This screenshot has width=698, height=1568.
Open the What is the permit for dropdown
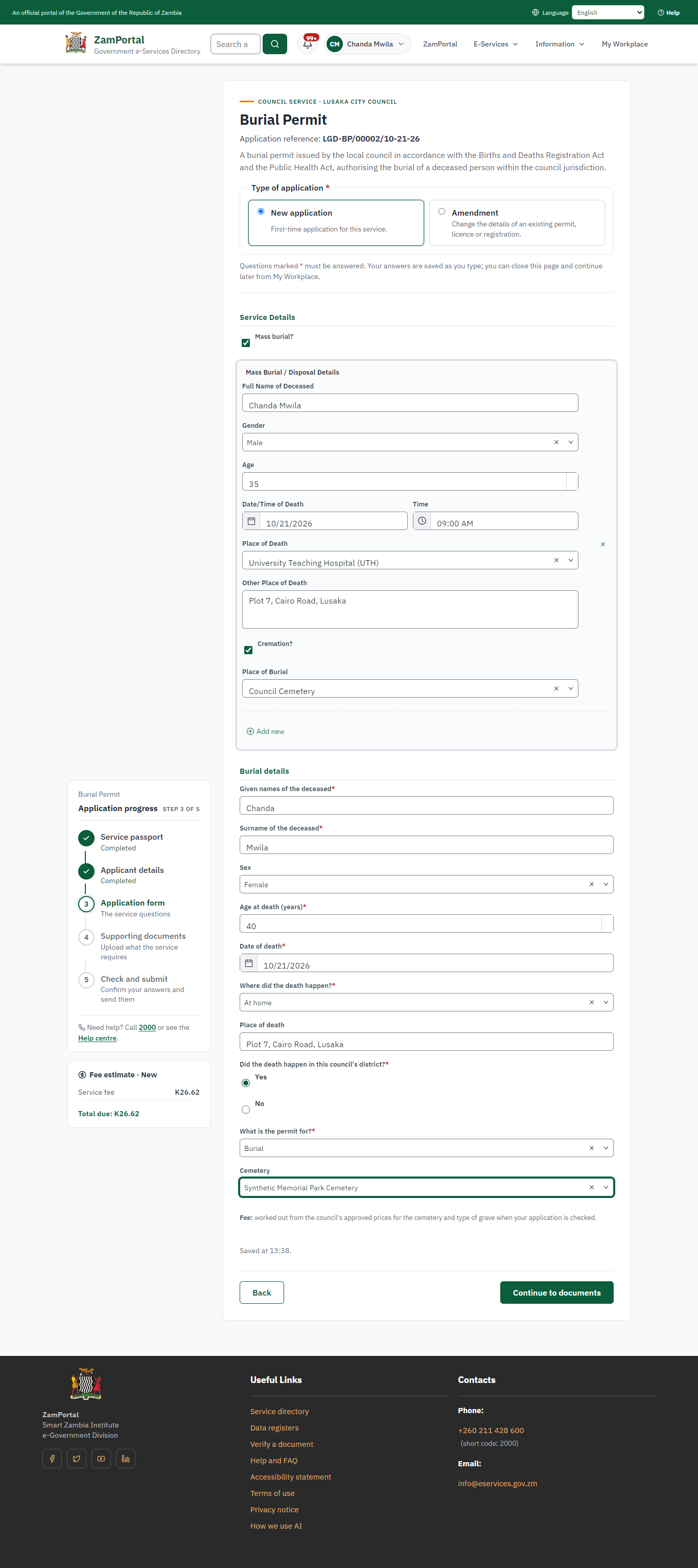tap(427, 1148)
